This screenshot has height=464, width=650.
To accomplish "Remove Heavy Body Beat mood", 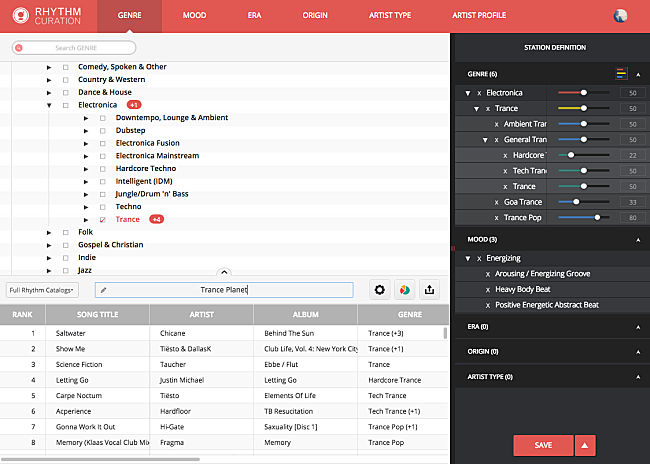I will (x=487, y=289).
